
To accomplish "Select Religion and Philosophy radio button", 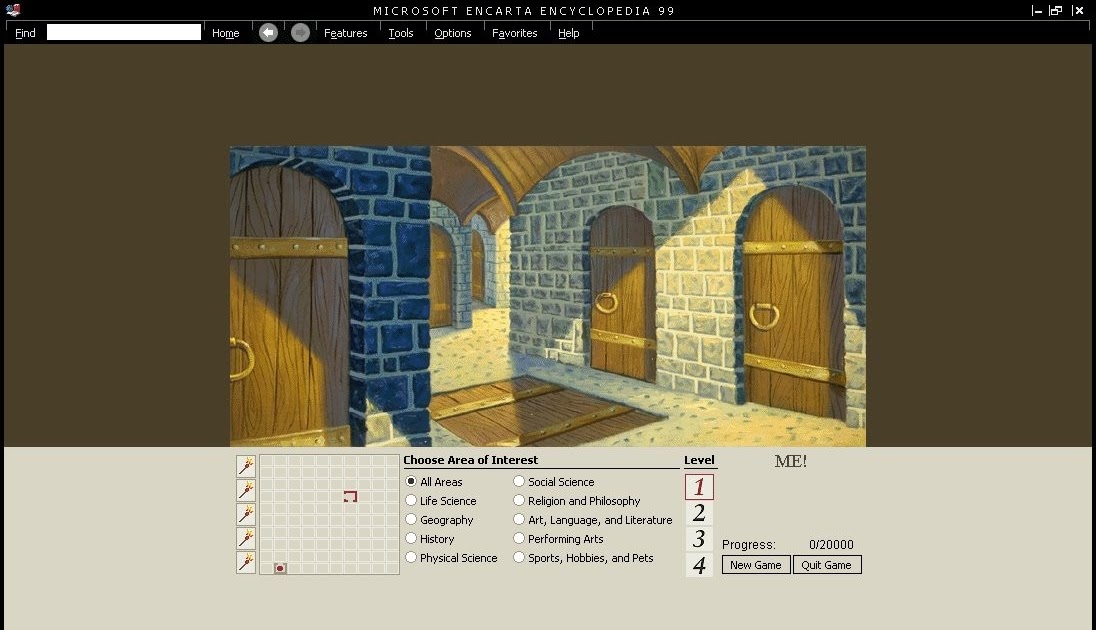I will click(x=519, y=501).
